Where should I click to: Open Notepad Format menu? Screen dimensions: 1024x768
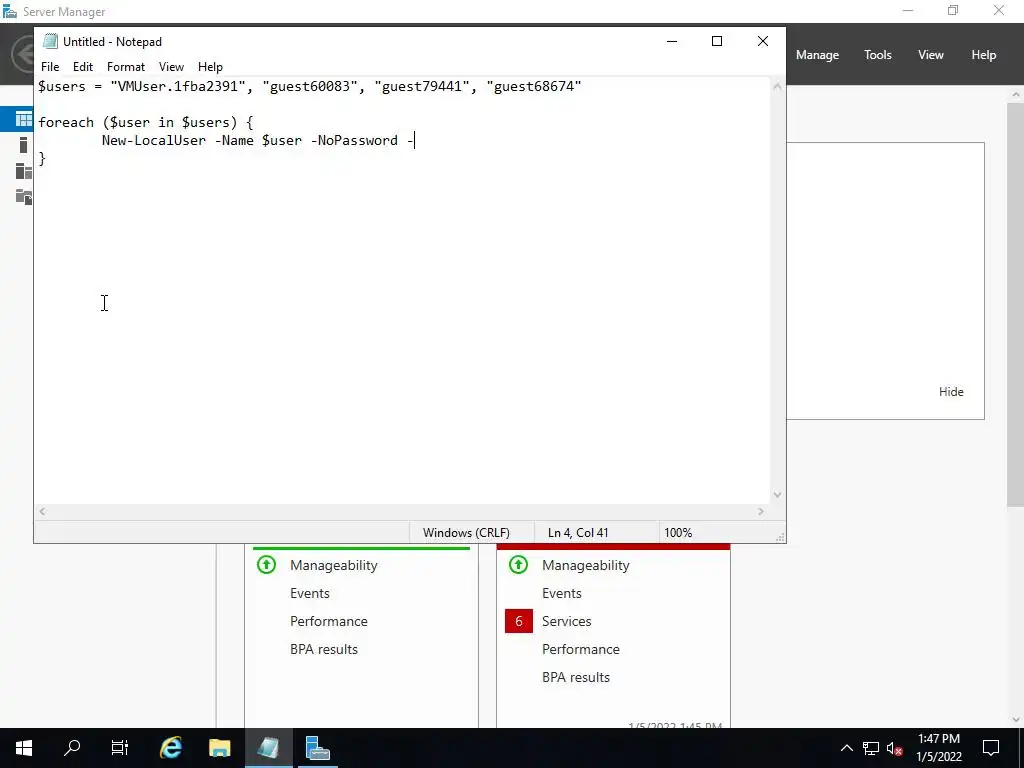tap(126, 67)
